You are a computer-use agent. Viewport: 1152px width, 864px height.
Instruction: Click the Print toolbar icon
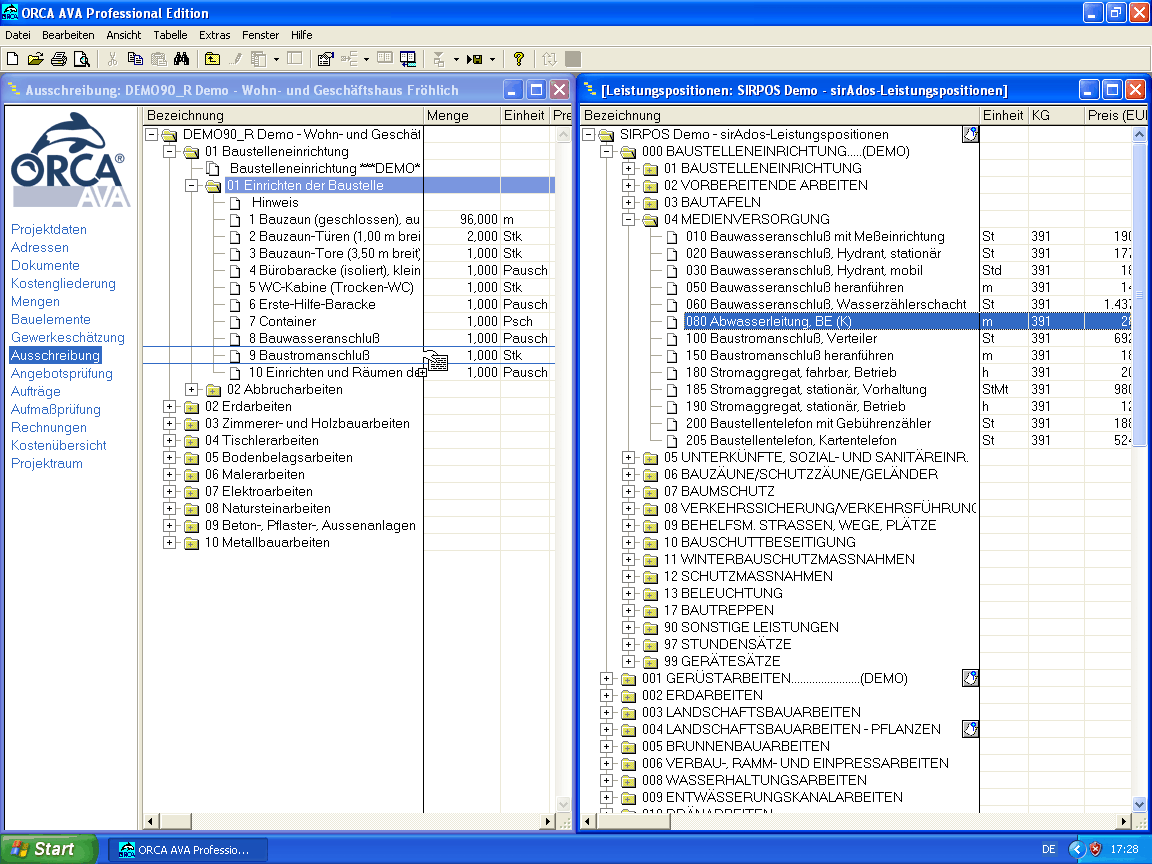(x=59, y=59)
